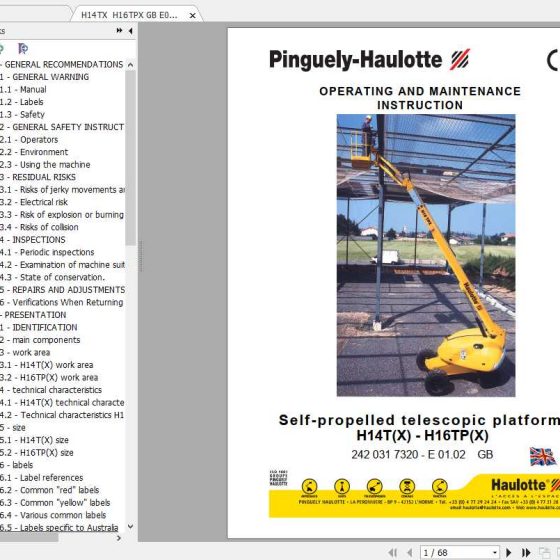The width and height of the screenshot is (560, 560).
Task: Select the 2.1 - Operators bookmark
Action: [29, 140]
